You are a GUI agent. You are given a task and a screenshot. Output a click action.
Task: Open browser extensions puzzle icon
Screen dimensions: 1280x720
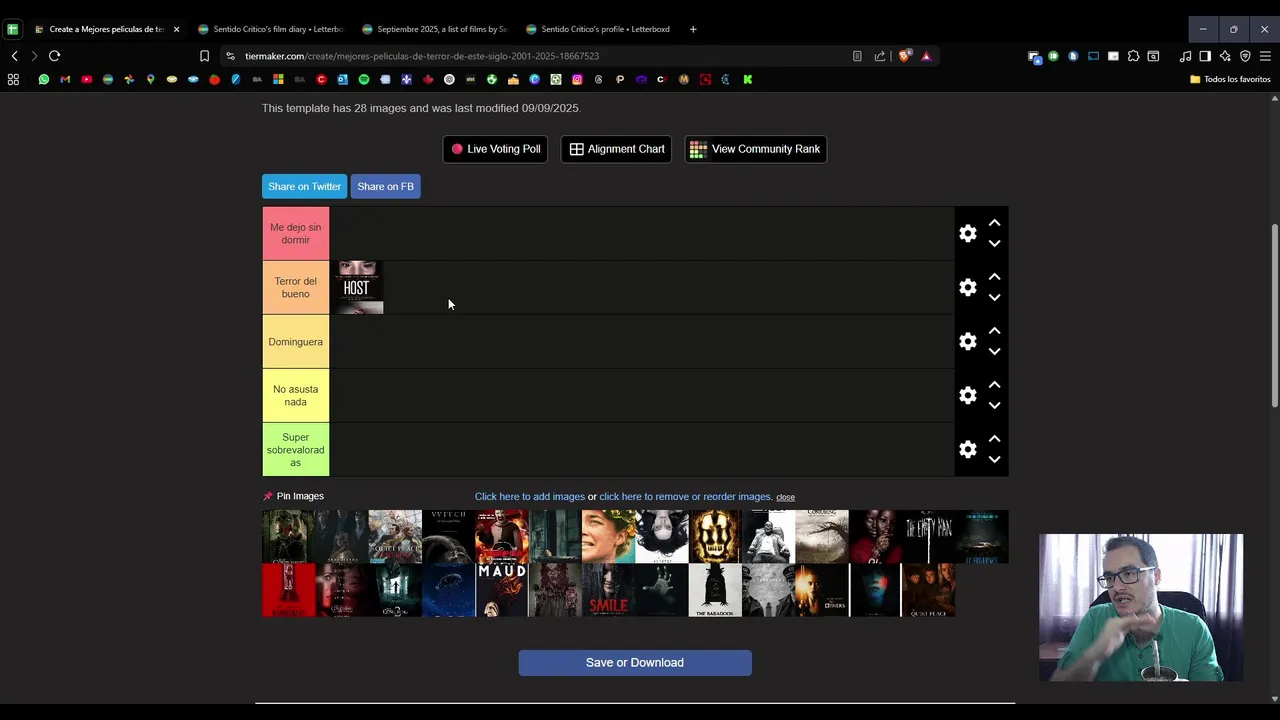(1133, 56)
